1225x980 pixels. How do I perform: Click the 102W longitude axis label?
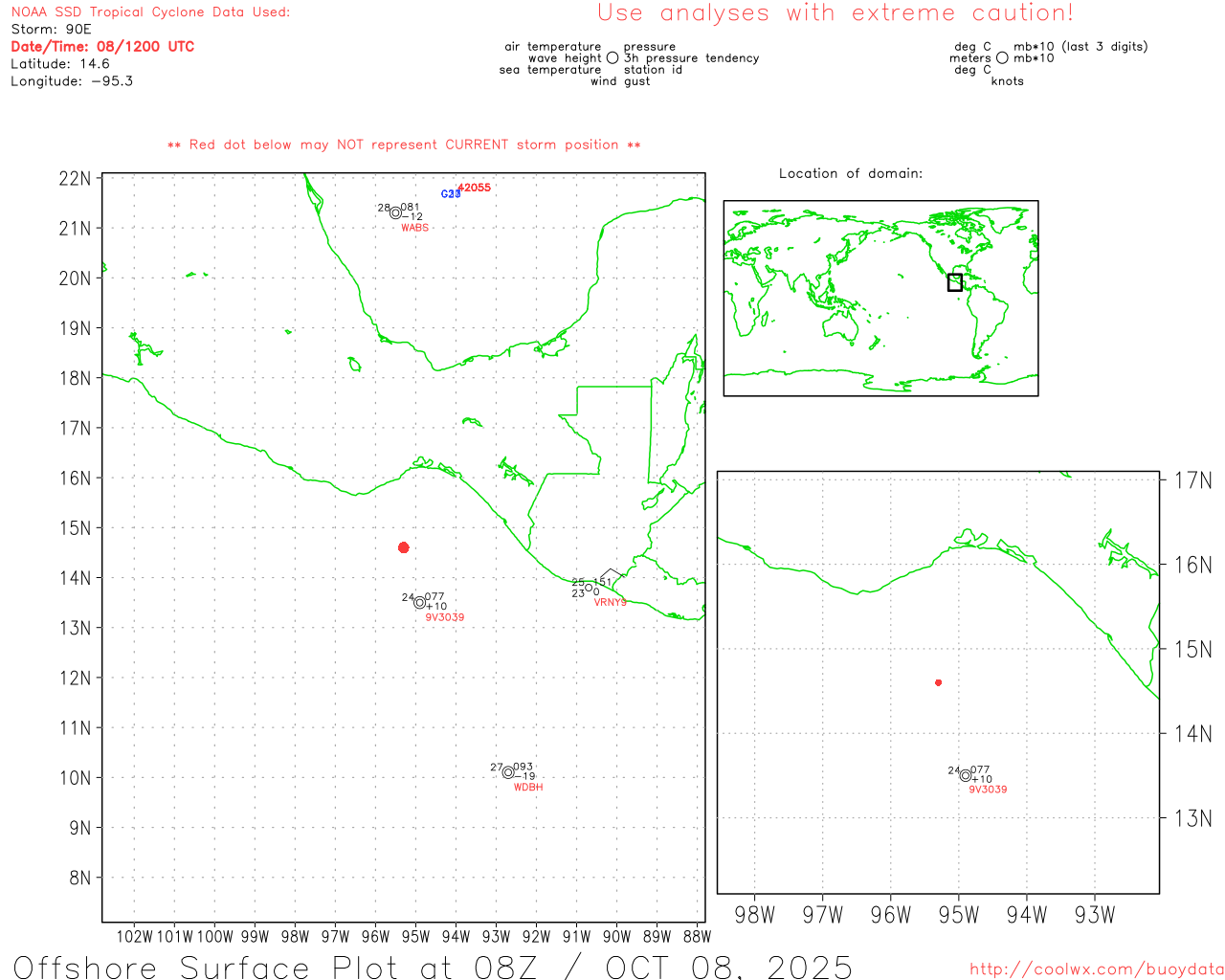(134, 937)
